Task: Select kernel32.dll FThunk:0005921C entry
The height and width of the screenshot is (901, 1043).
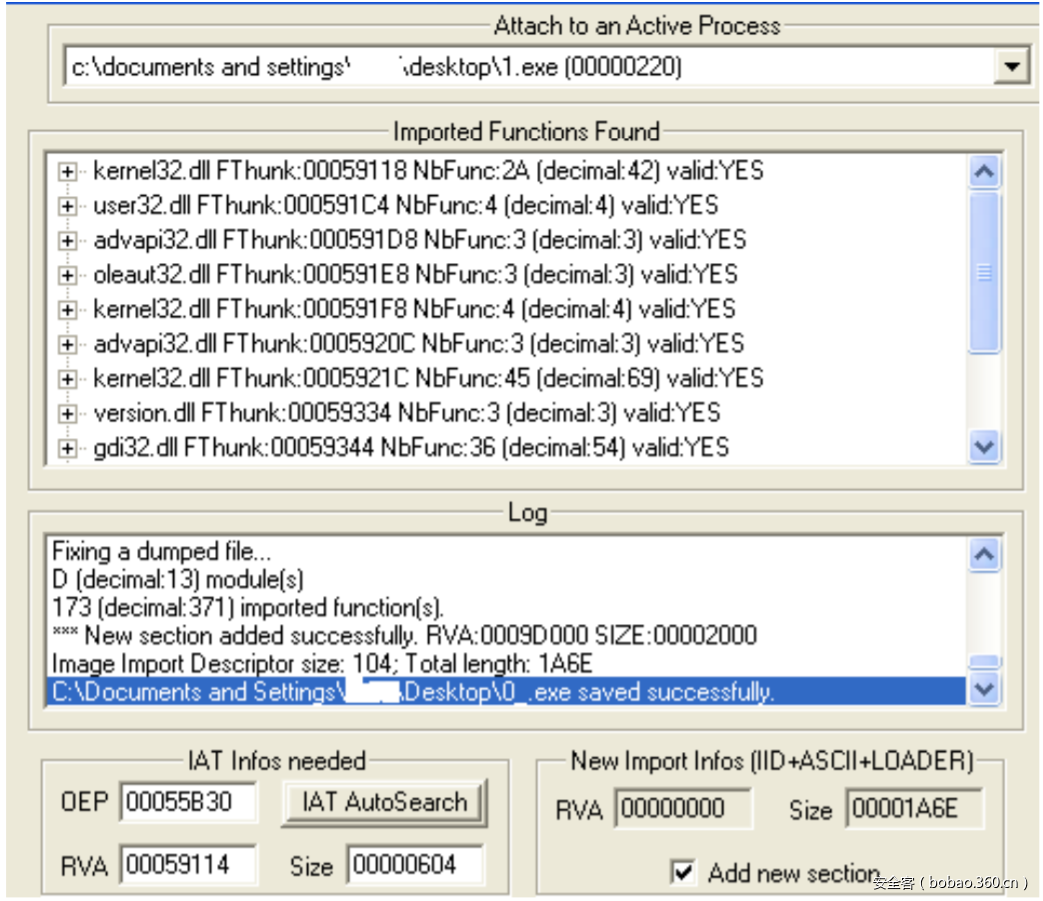Action: (428, 379)
